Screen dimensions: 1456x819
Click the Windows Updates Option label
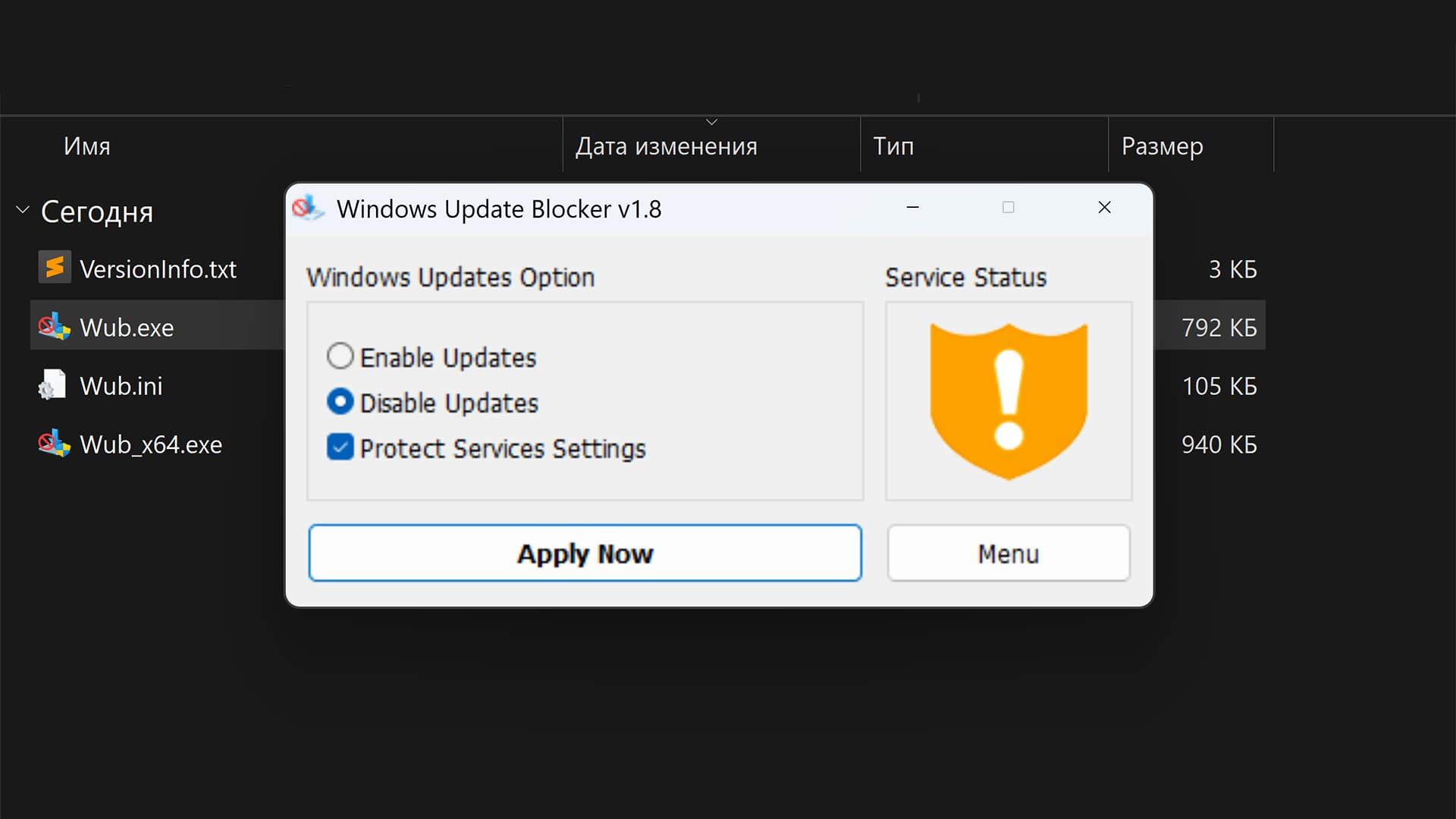[x=450, y=278]
